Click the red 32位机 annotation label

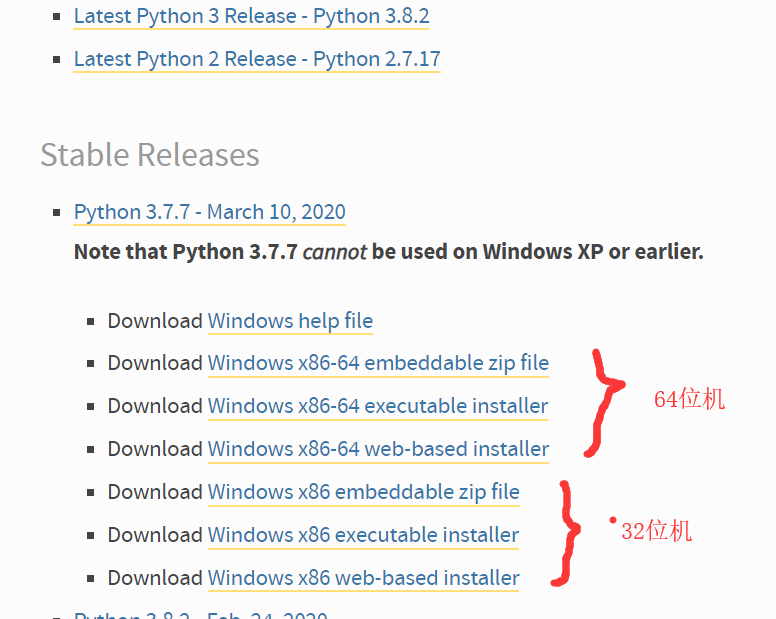point(656,531)
